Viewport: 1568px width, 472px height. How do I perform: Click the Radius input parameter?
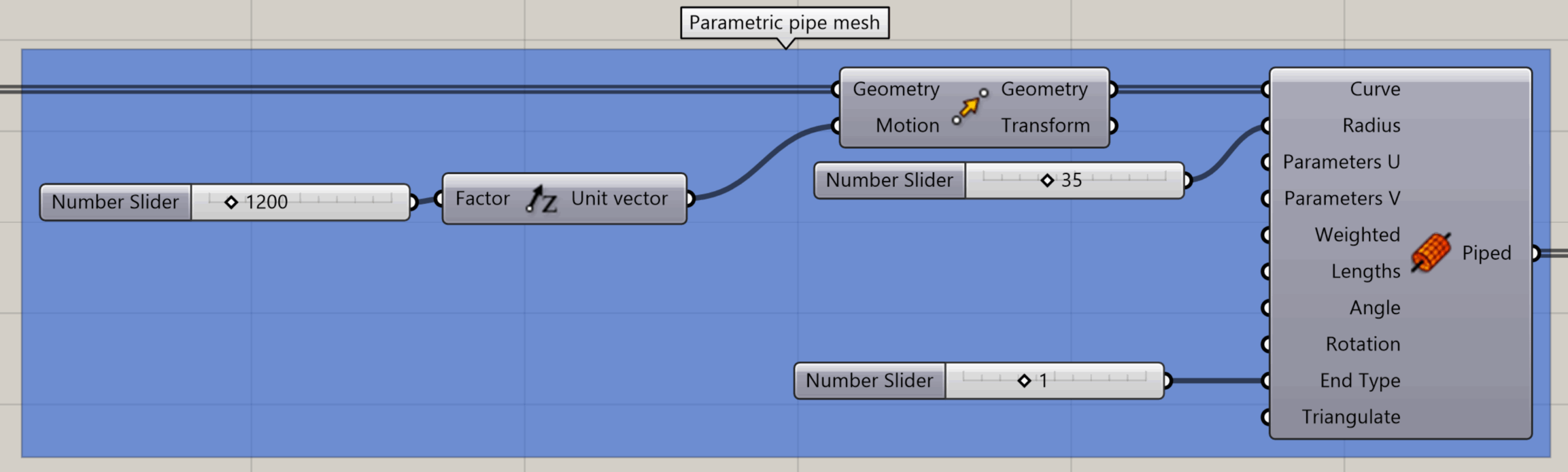tap(1371, 125)
